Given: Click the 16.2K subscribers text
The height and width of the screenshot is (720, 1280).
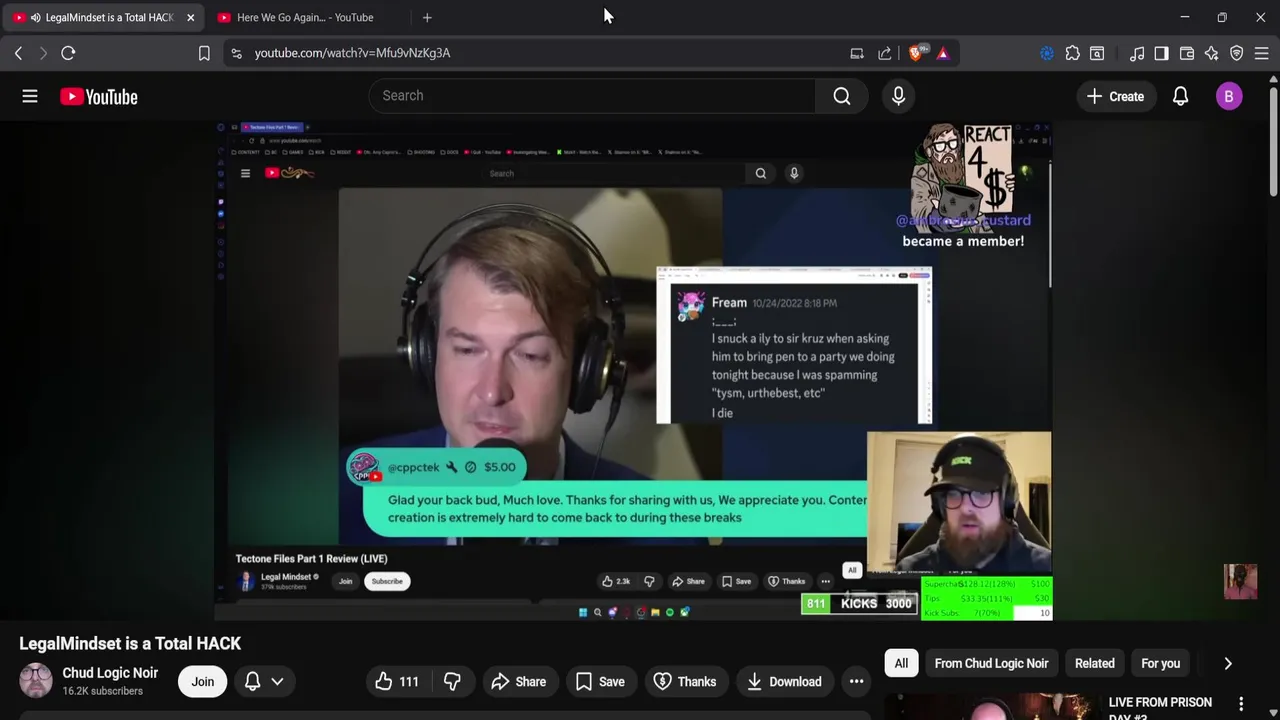Looking at the screenshot, I should point(102,691).
